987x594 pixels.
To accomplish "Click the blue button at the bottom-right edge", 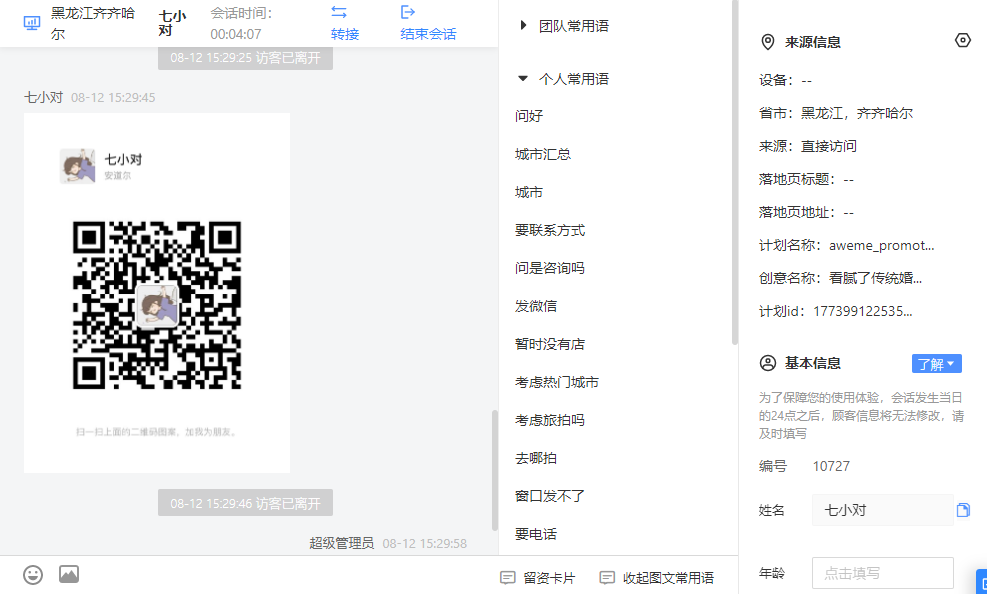I will [x=981, y=581].
